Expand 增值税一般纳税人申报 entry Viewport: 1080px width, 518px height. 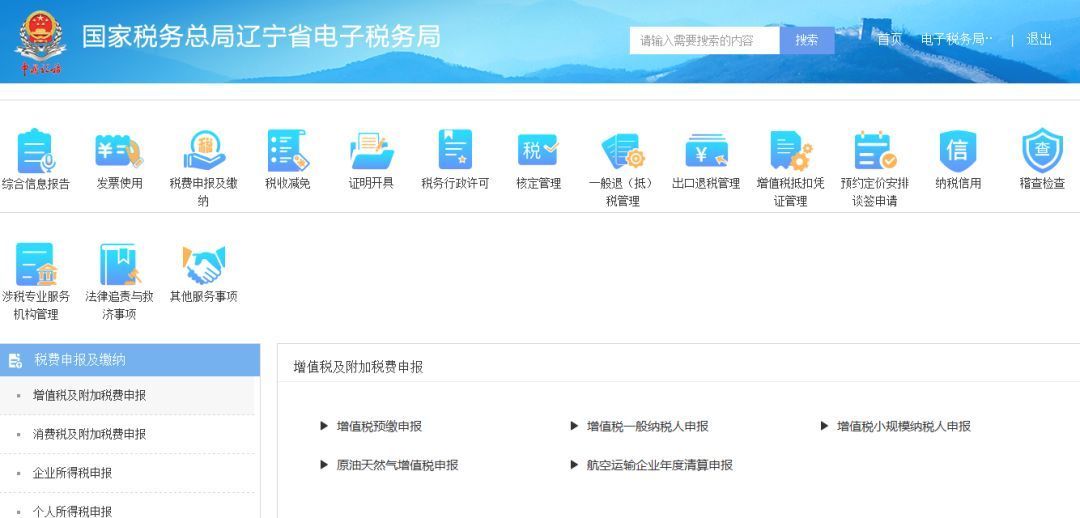(646, 426)
